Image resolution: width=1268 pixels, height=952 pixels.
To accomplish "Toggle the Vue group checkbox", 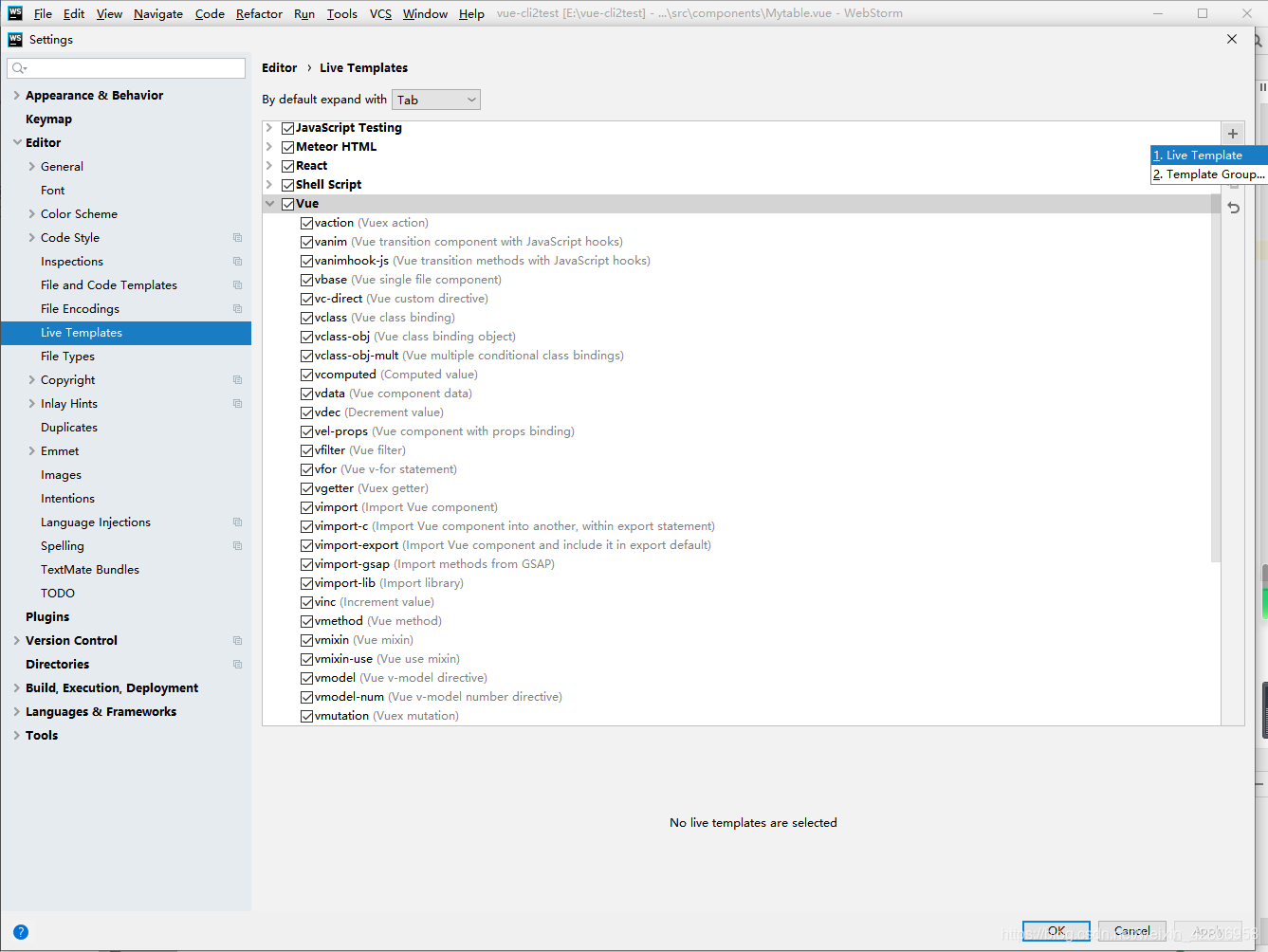I will pyautogui.click(x=287, y=204).
